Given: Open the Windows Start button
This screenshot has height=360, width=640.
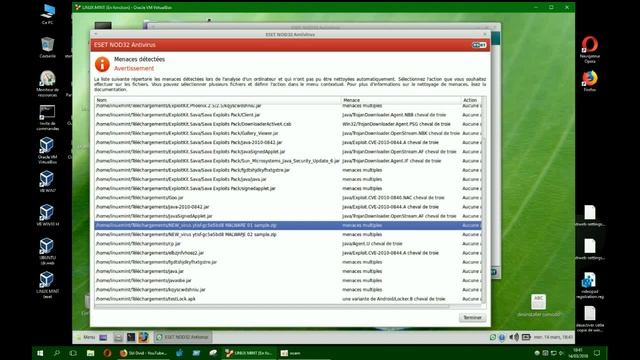Looking at the screenshot, I should 40,353.
